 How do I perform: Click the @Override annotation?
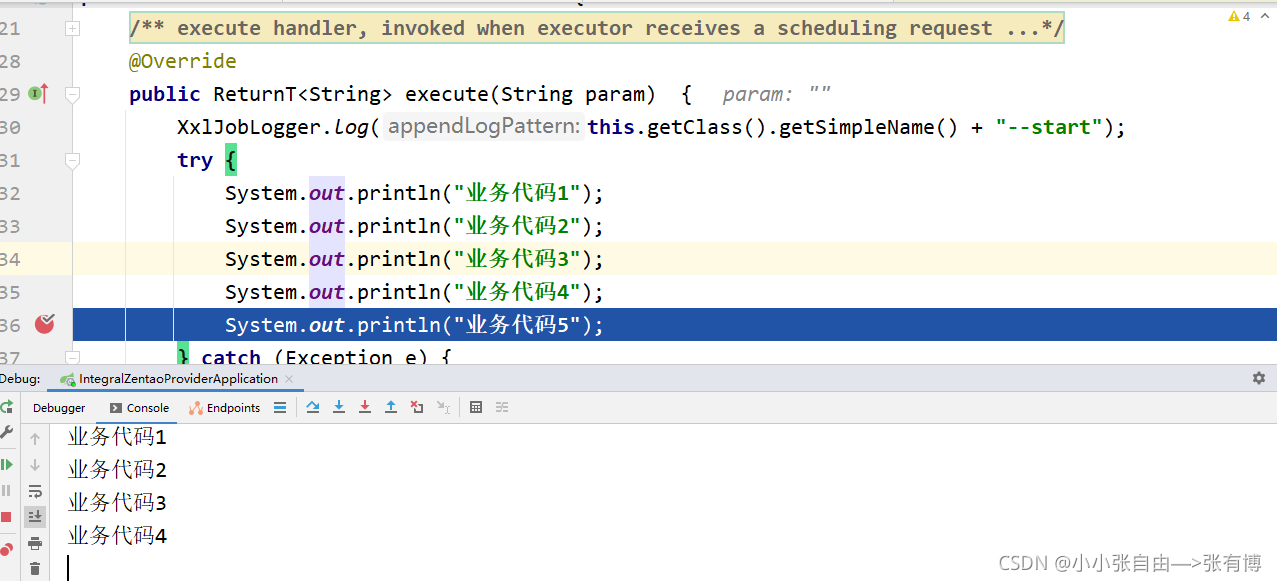(x=183, y=61)
